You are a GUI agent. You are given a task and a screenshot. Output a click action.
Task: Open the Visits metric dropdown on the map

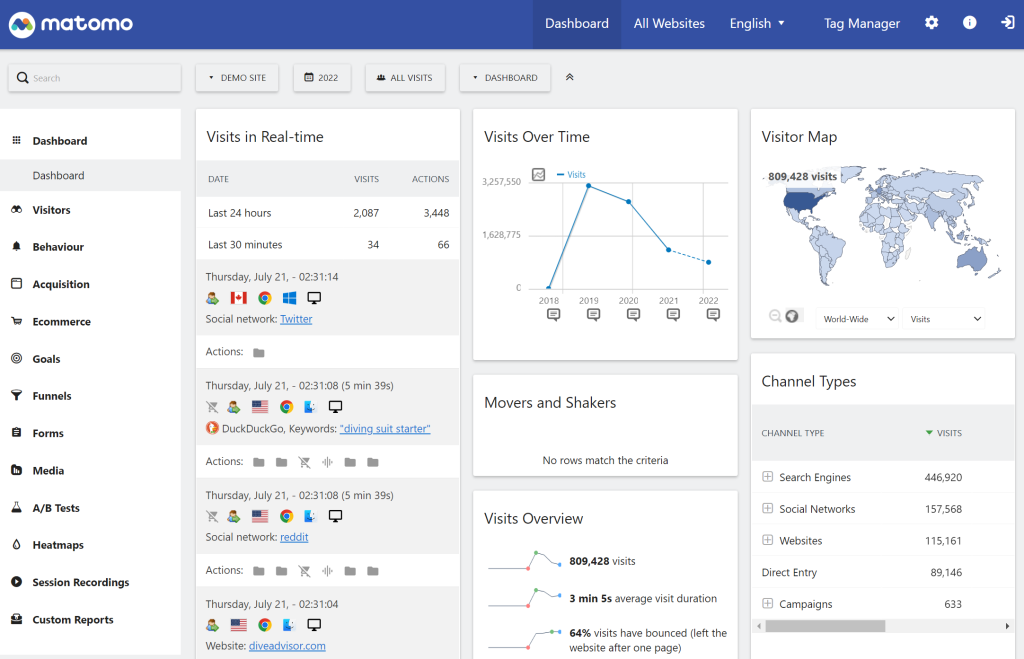(x=944, y=318)
